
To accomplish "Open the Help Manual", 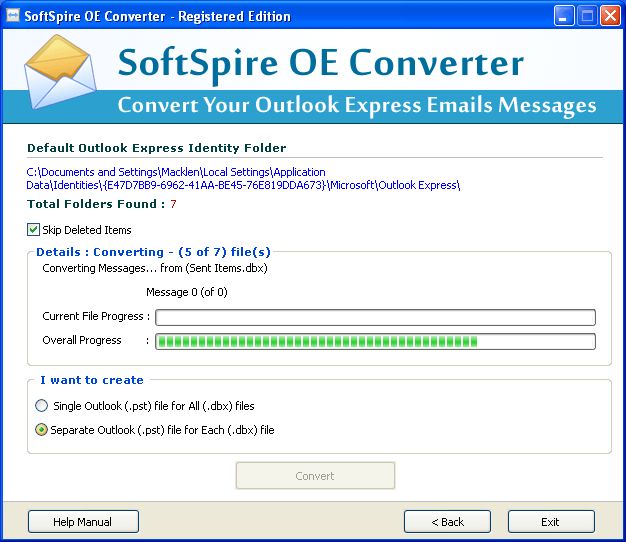I will [83, 522].
